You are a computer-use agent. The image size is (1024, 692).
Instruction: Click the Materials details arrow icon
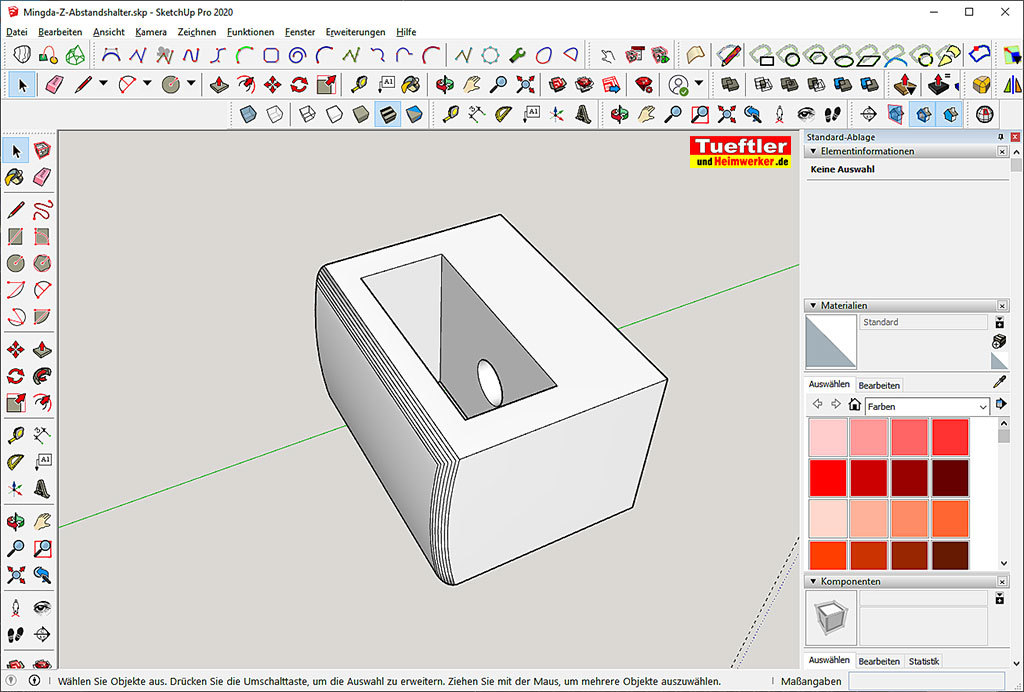(1001, 405)
